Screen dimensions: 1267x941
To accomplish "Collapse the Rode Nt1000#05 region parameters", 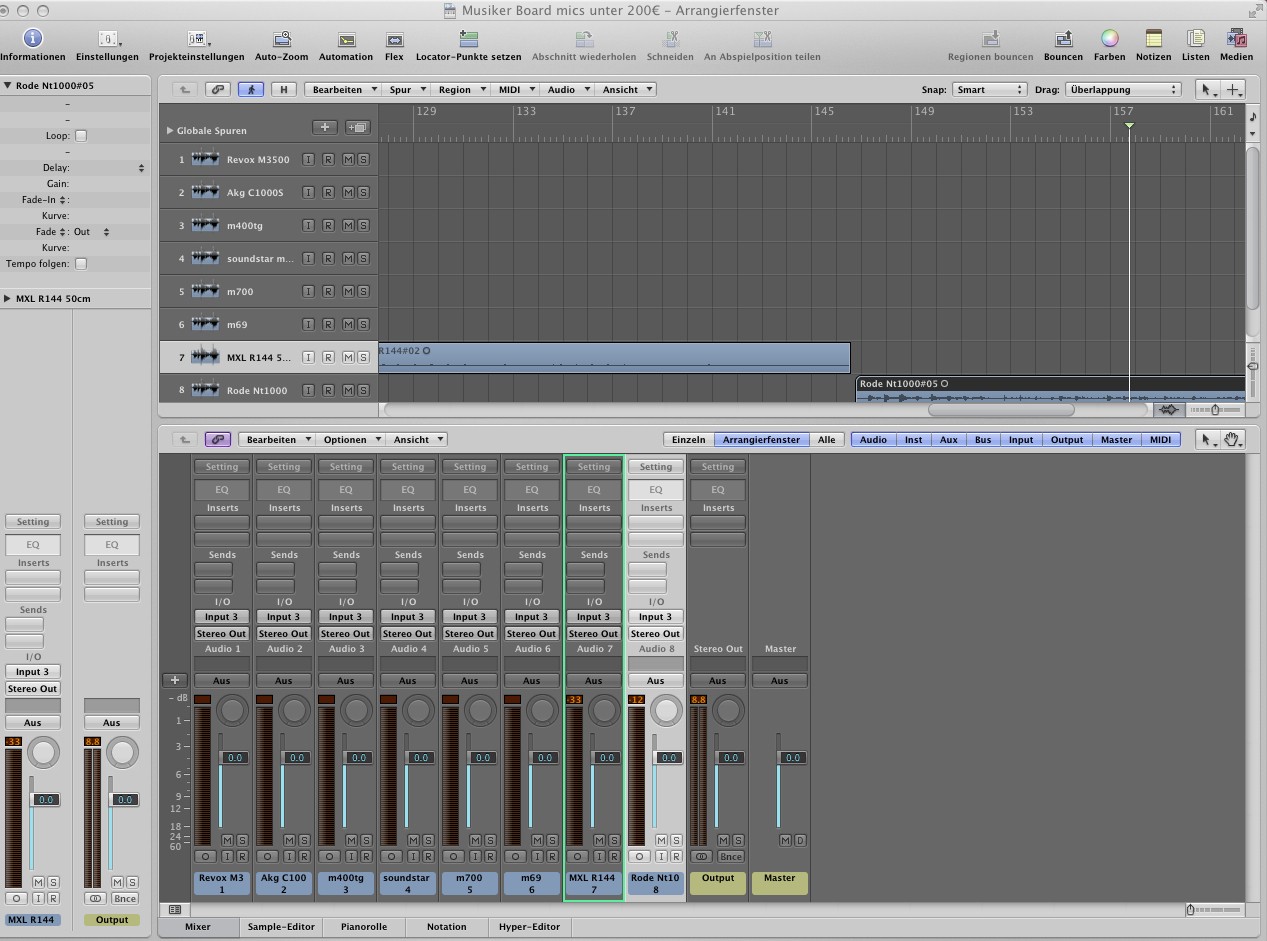I will click(x=8, y=85).
